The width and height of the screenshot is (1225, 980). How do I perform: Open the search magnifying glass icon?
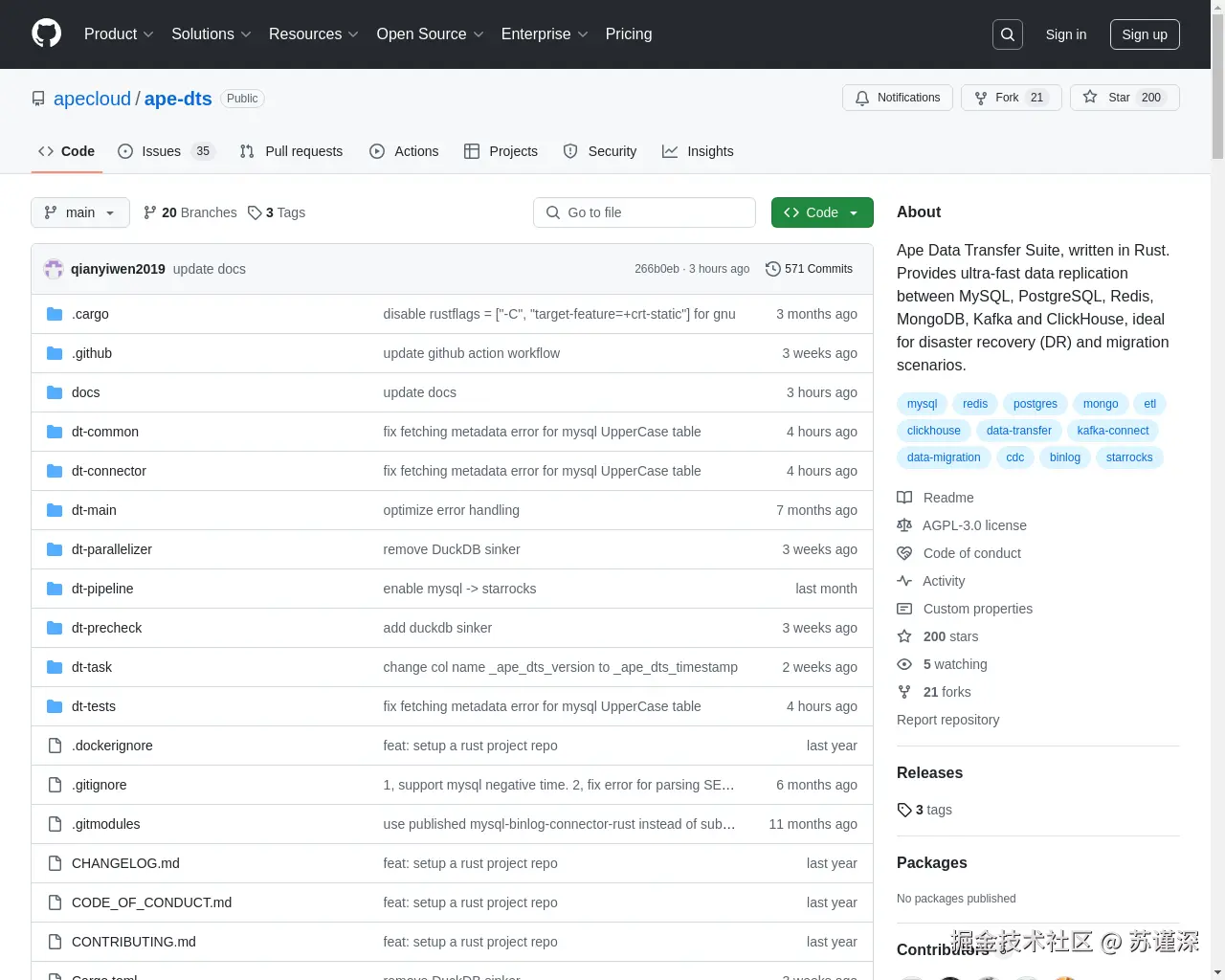click(1007, 33)
